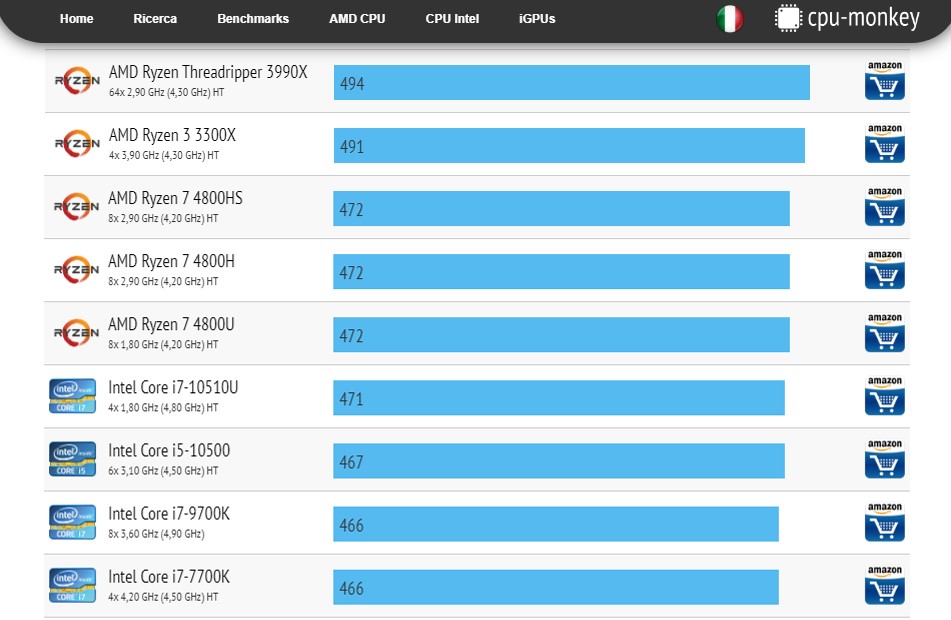This screenshot has width=951, height=620.
Task: Open Intel Core i7-9700K link
Action: point(169,513)
